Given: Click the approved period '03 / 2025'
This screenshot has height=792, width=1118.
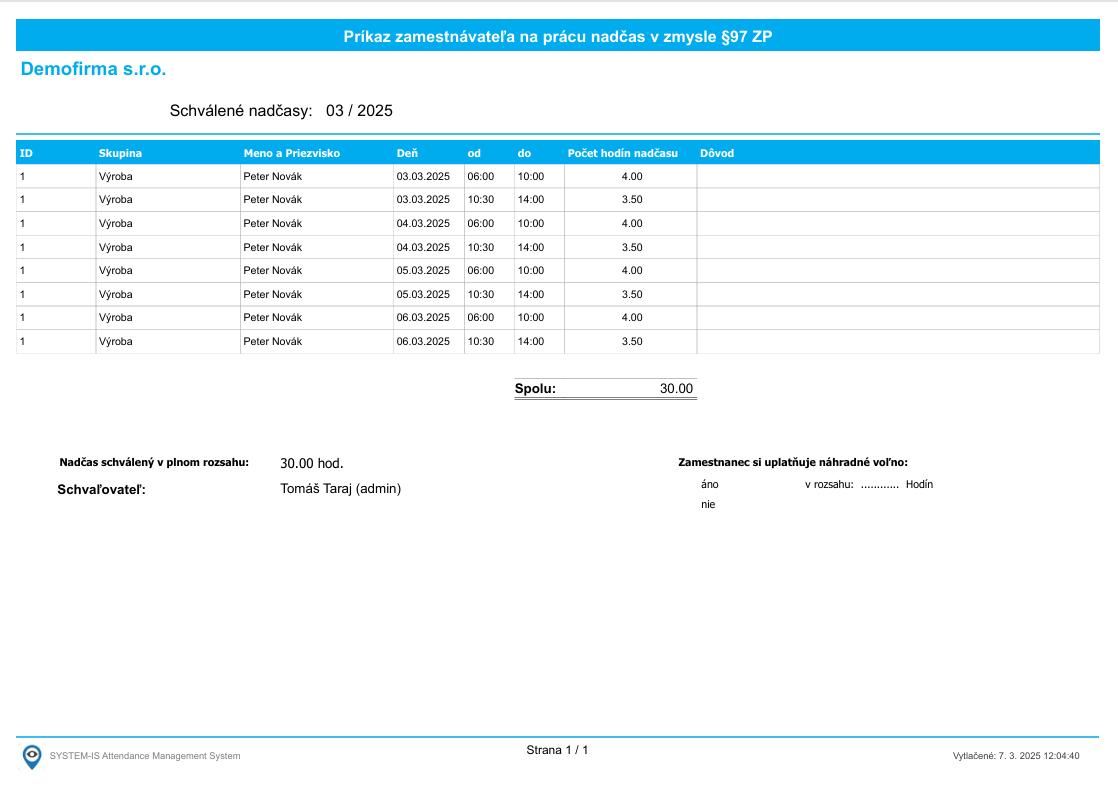Looking at the screenshot, I should pos(359,111).
